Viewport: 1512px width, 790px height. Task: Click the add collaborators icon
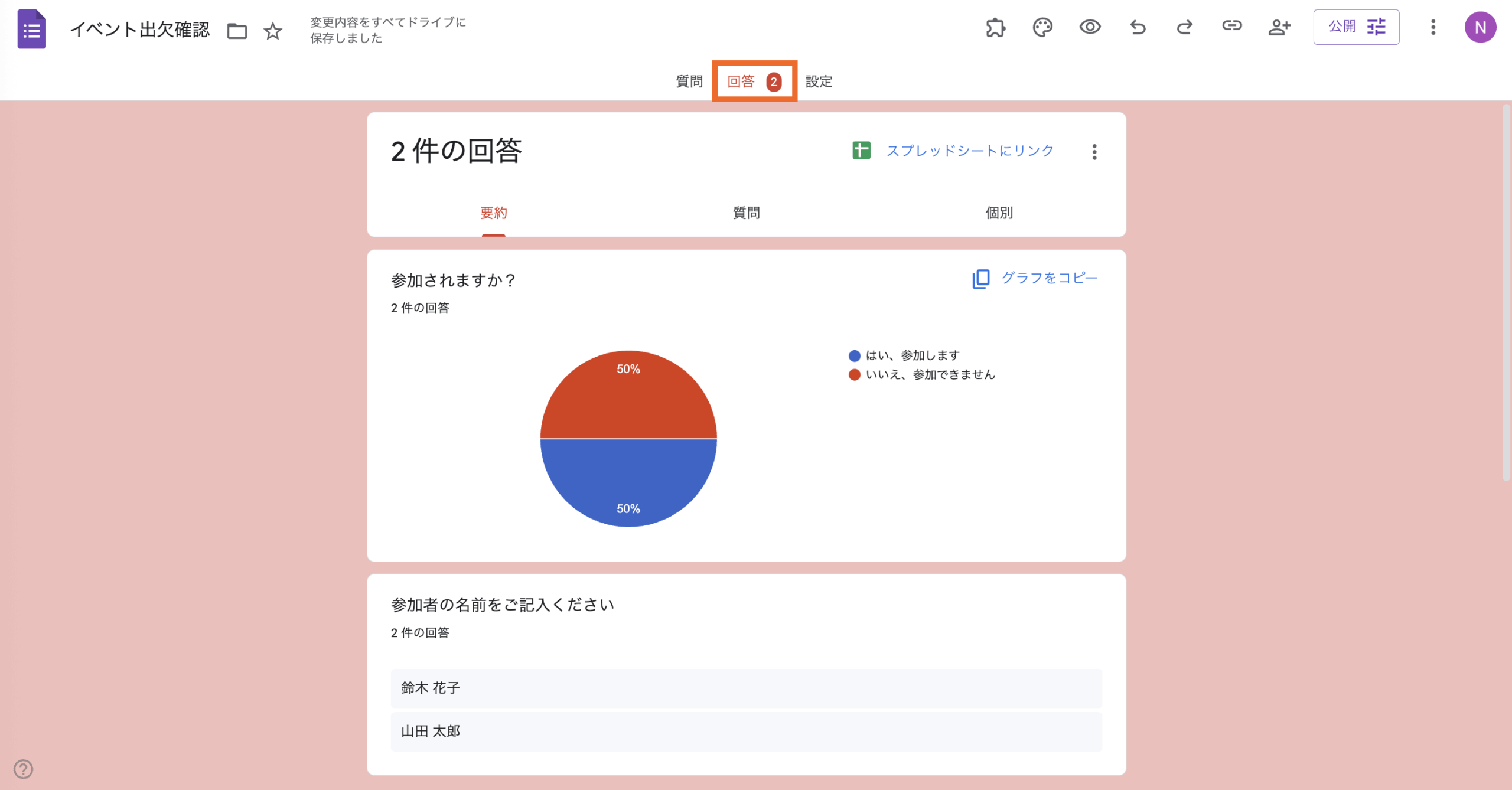click(1279, 27)
